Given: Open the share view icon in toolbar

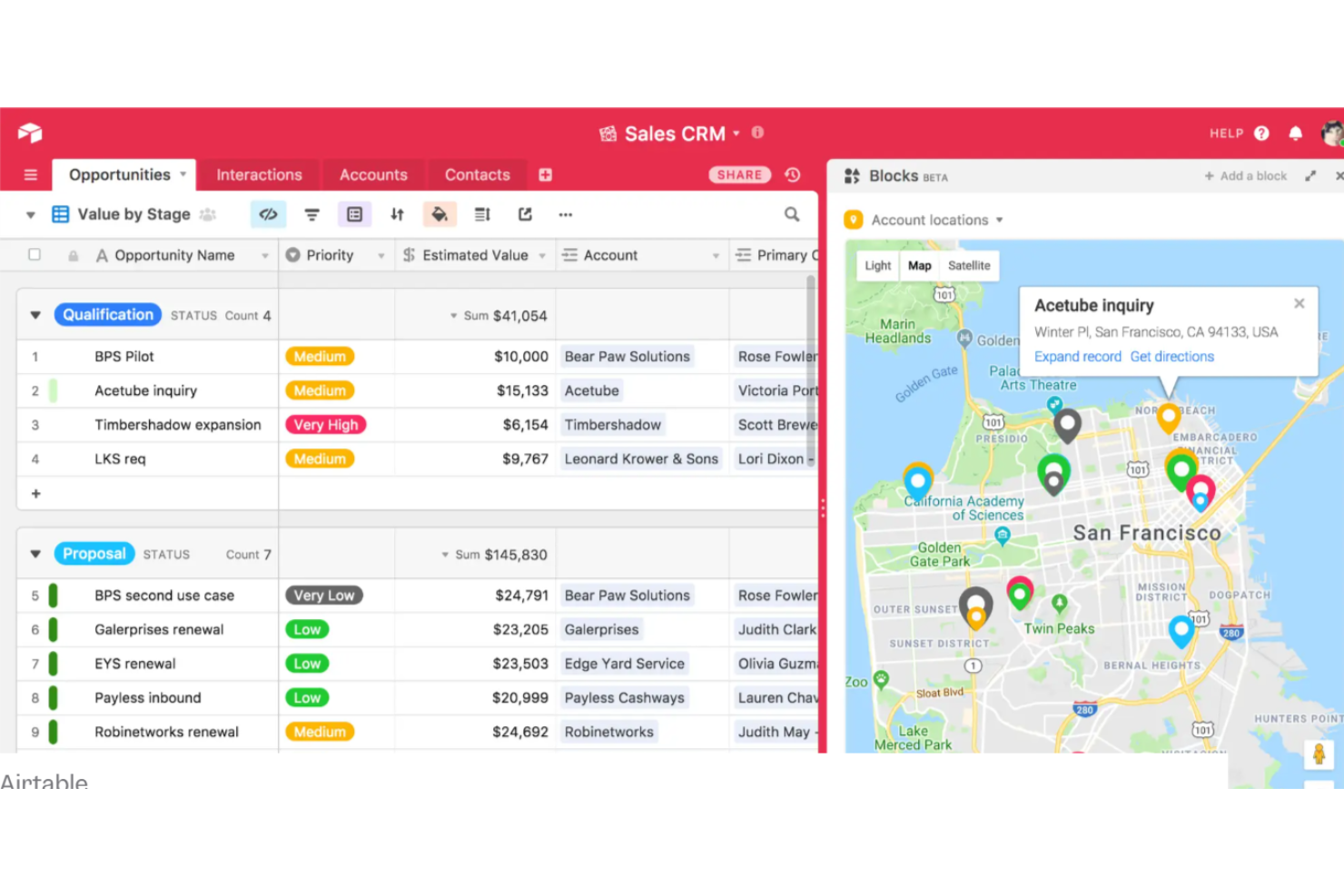Looking at the screenshot, I should [x=525, y=214].
